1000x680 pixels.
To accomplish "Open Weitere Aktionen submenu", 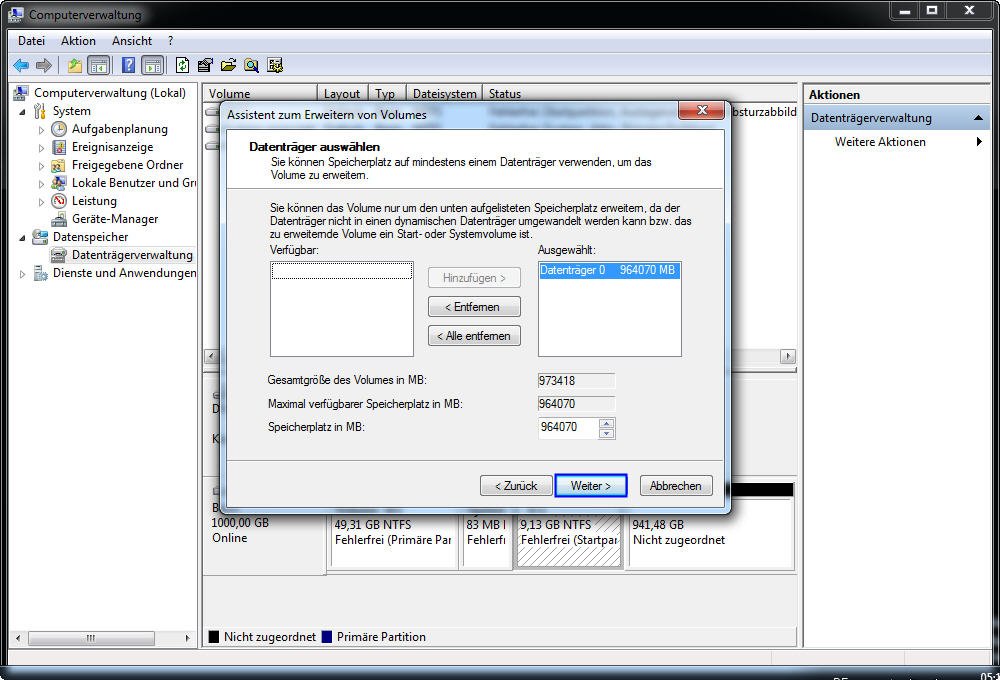I will coord(895,142).
